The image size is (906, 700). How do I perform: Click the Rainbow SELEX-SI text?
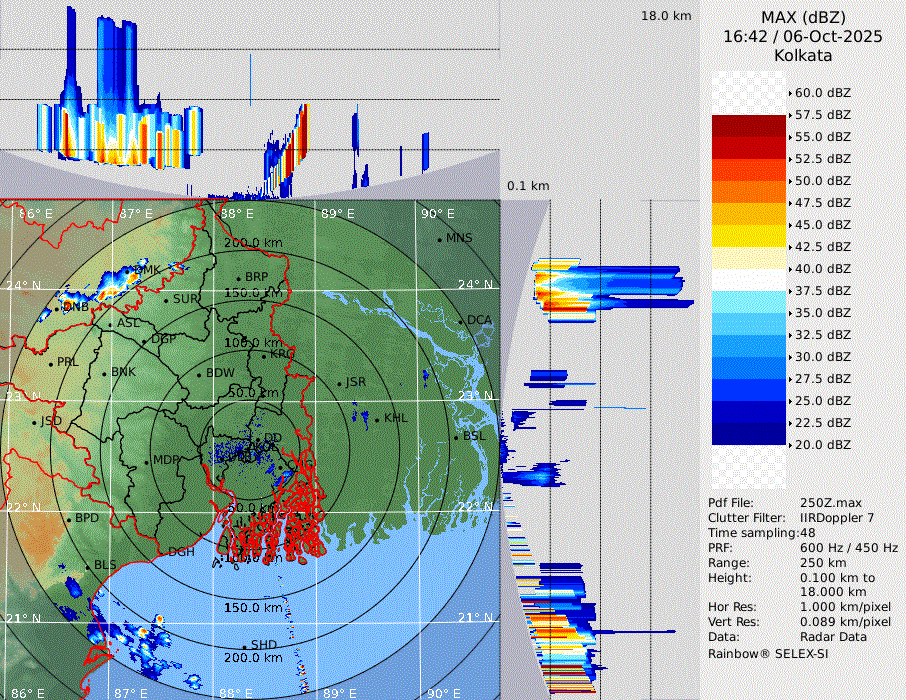pos(768,653)
